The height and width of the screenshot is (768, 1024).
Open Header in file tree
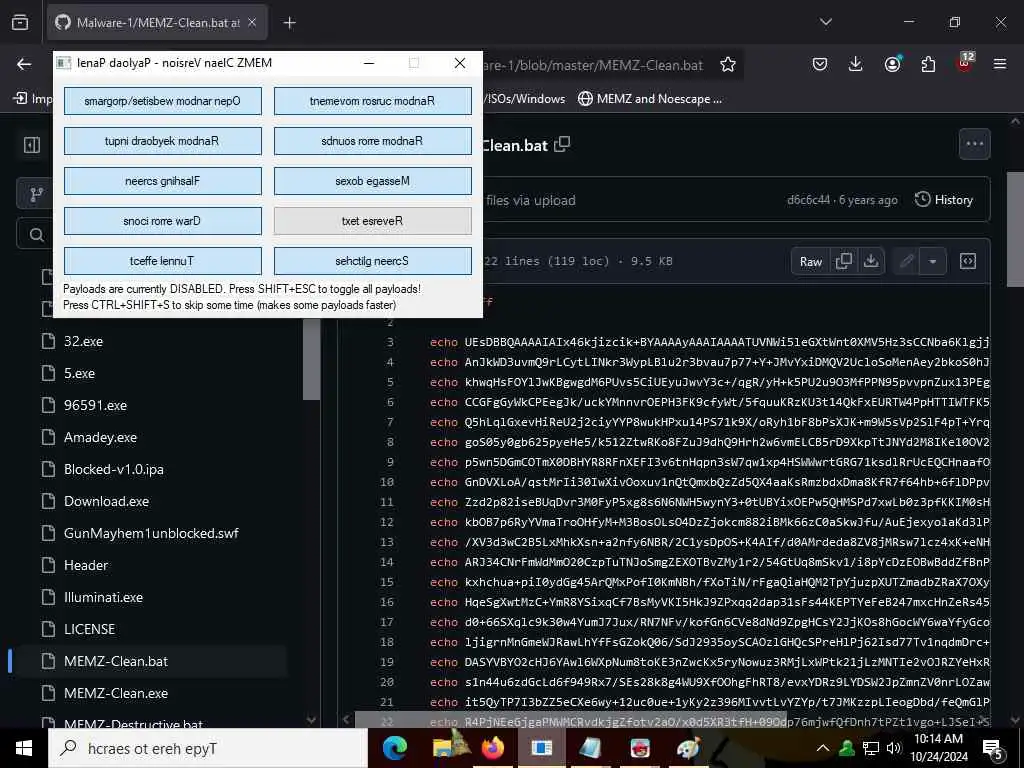point(86,565)
